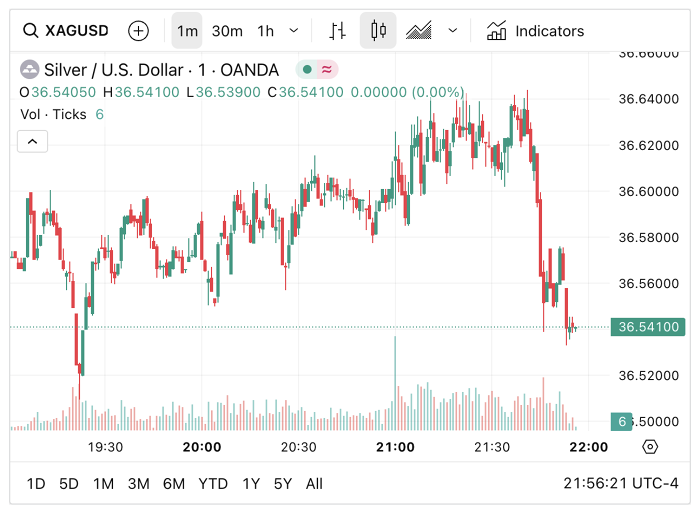Set range to YTD
The image size is (700, 510).
click(x=213, y=484)
